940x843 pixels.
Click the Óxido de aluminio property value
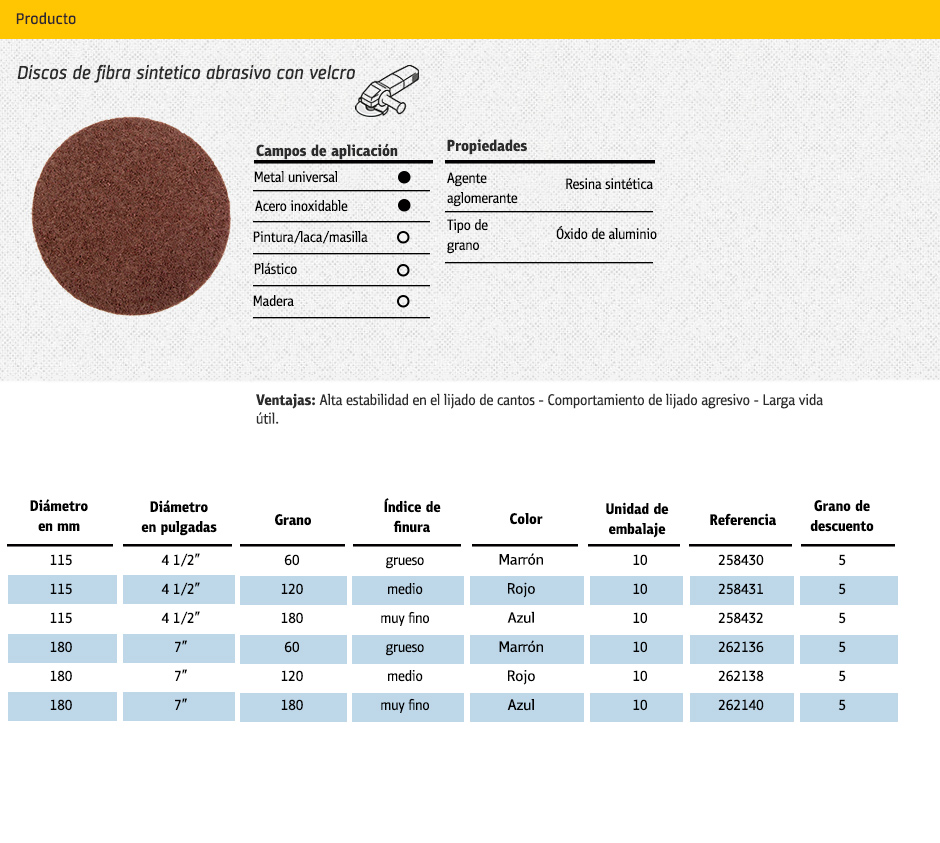click(606, 234)
